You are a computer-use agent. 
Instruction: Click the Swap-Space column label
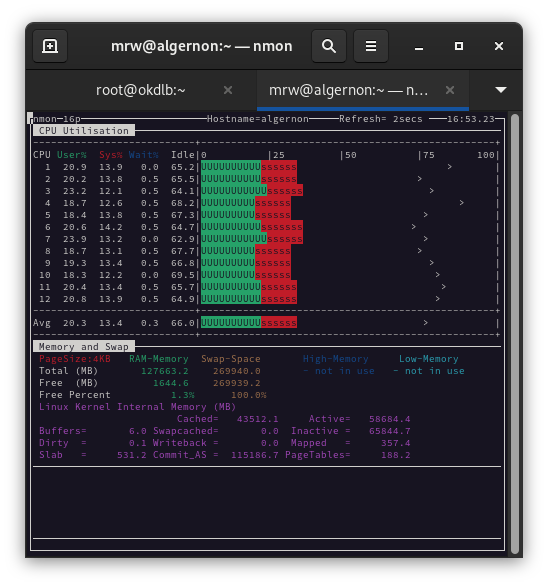coord(231,359)
